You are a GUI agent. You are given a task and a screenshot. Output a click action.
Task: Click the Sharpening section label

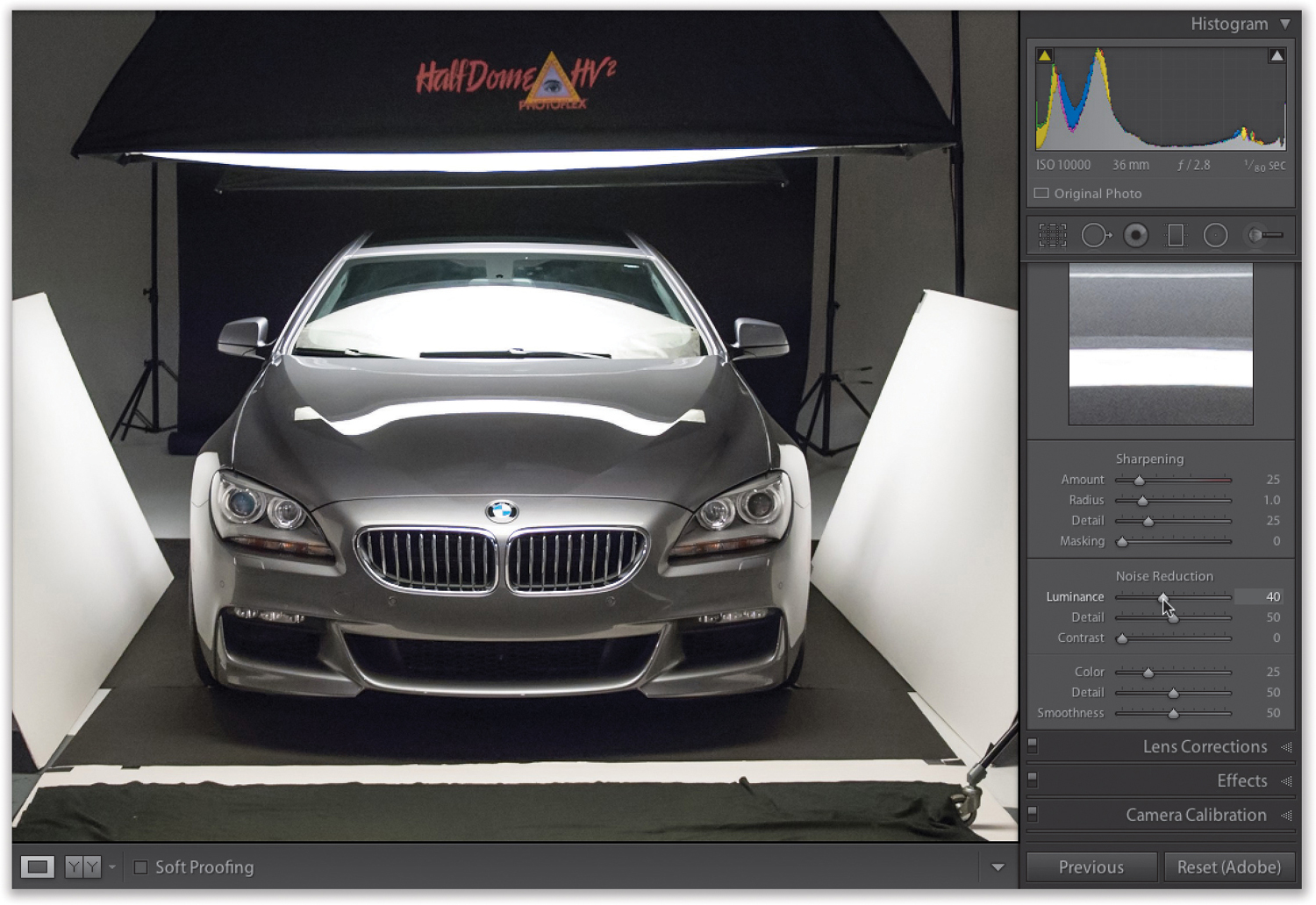[x=1149, y=459]
